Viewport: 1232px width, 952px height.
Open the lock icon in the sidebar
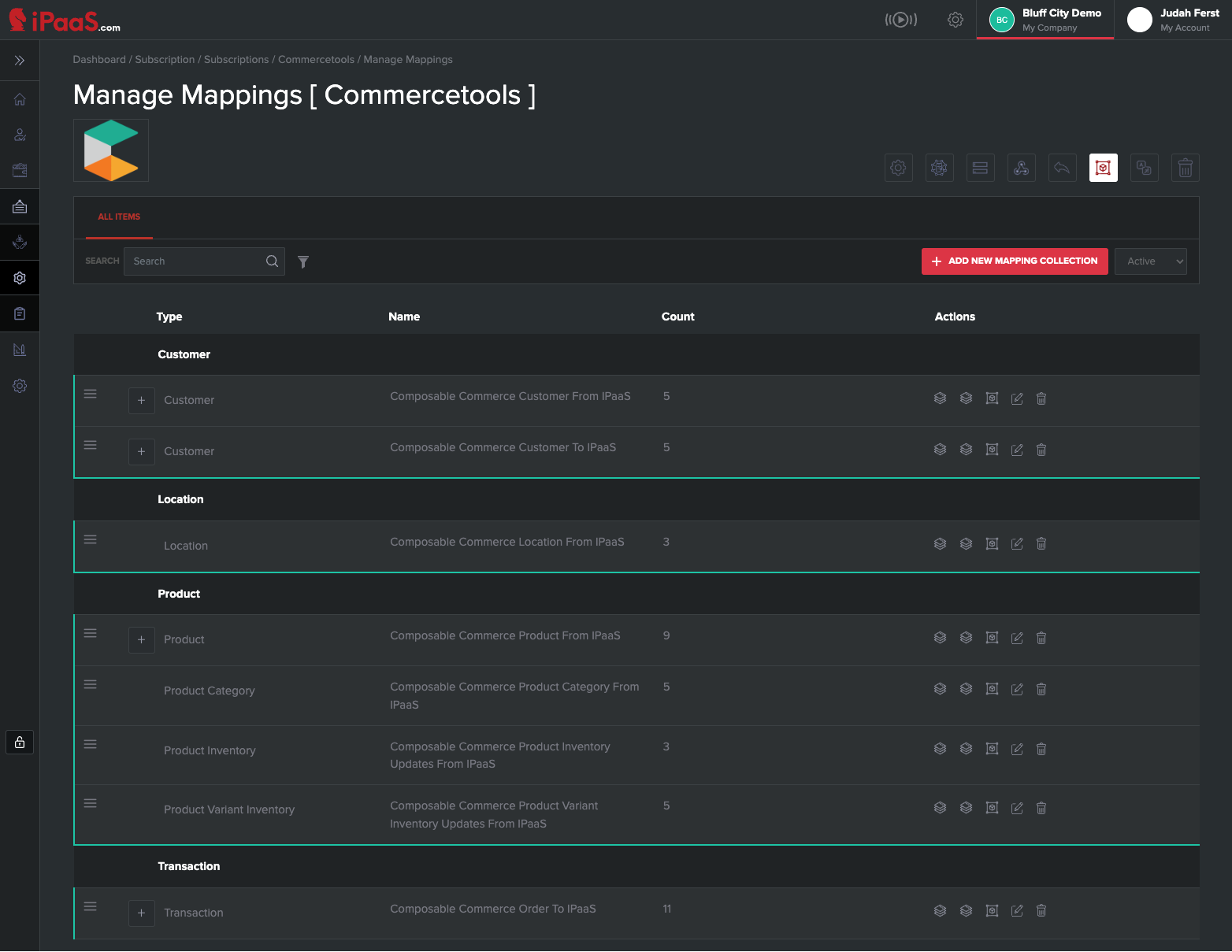click(x=20, y=742)
